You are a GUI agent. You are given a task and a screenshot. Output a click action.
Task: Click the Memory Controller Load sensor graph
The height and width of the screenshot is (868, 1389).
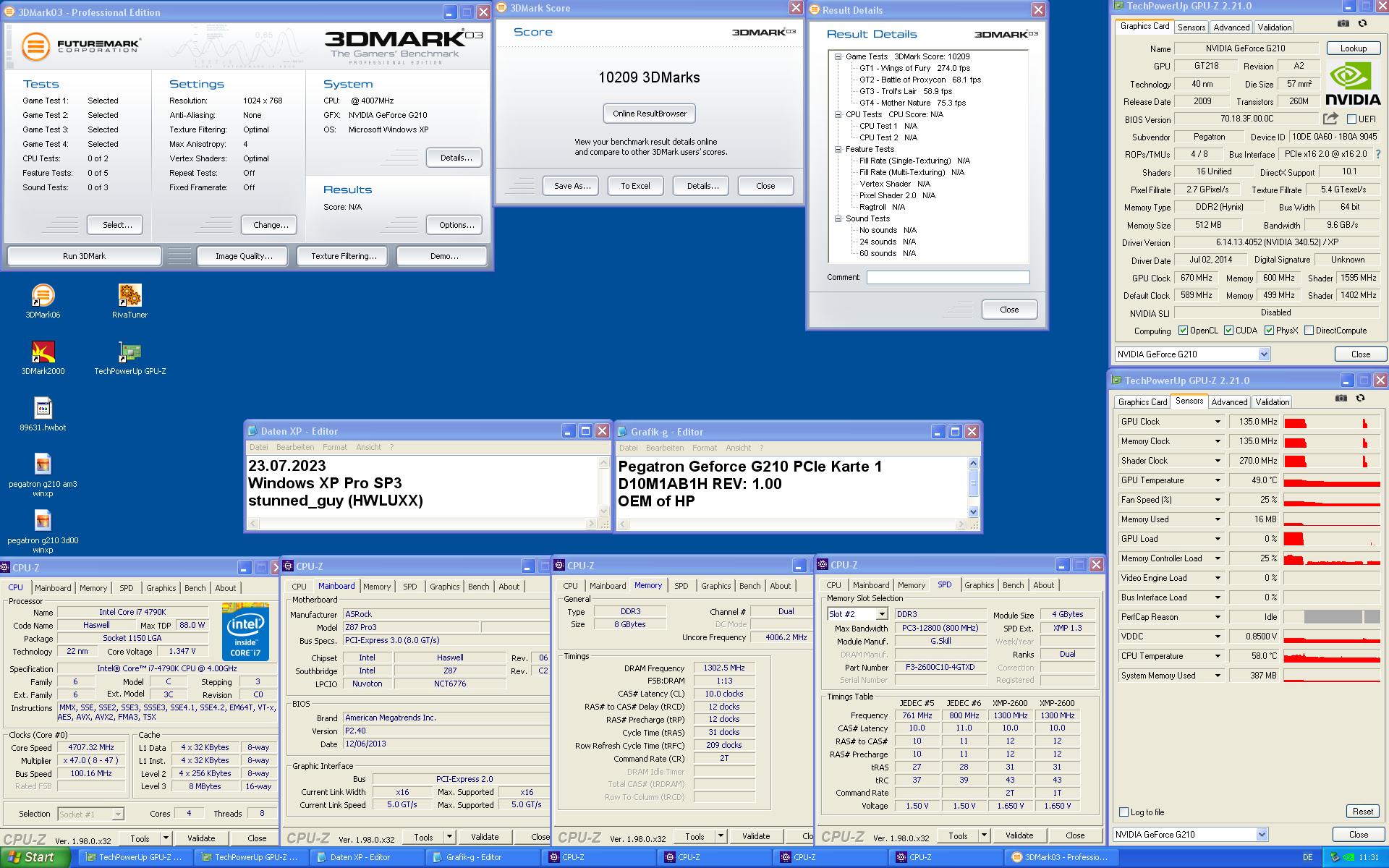point(1331,558)
